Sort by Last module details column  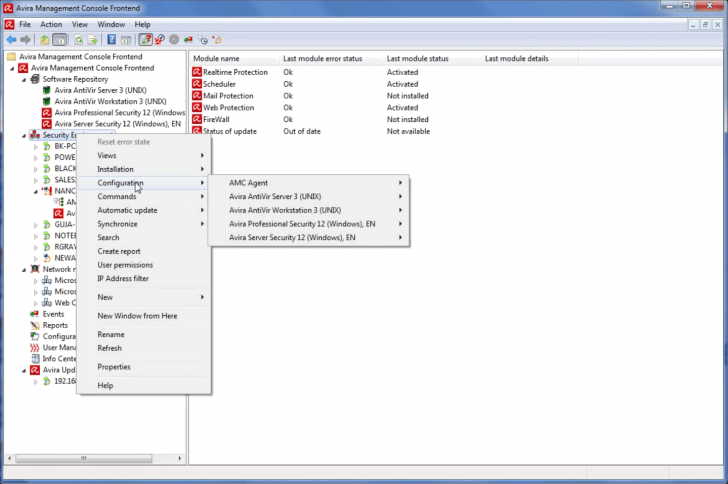530,59
